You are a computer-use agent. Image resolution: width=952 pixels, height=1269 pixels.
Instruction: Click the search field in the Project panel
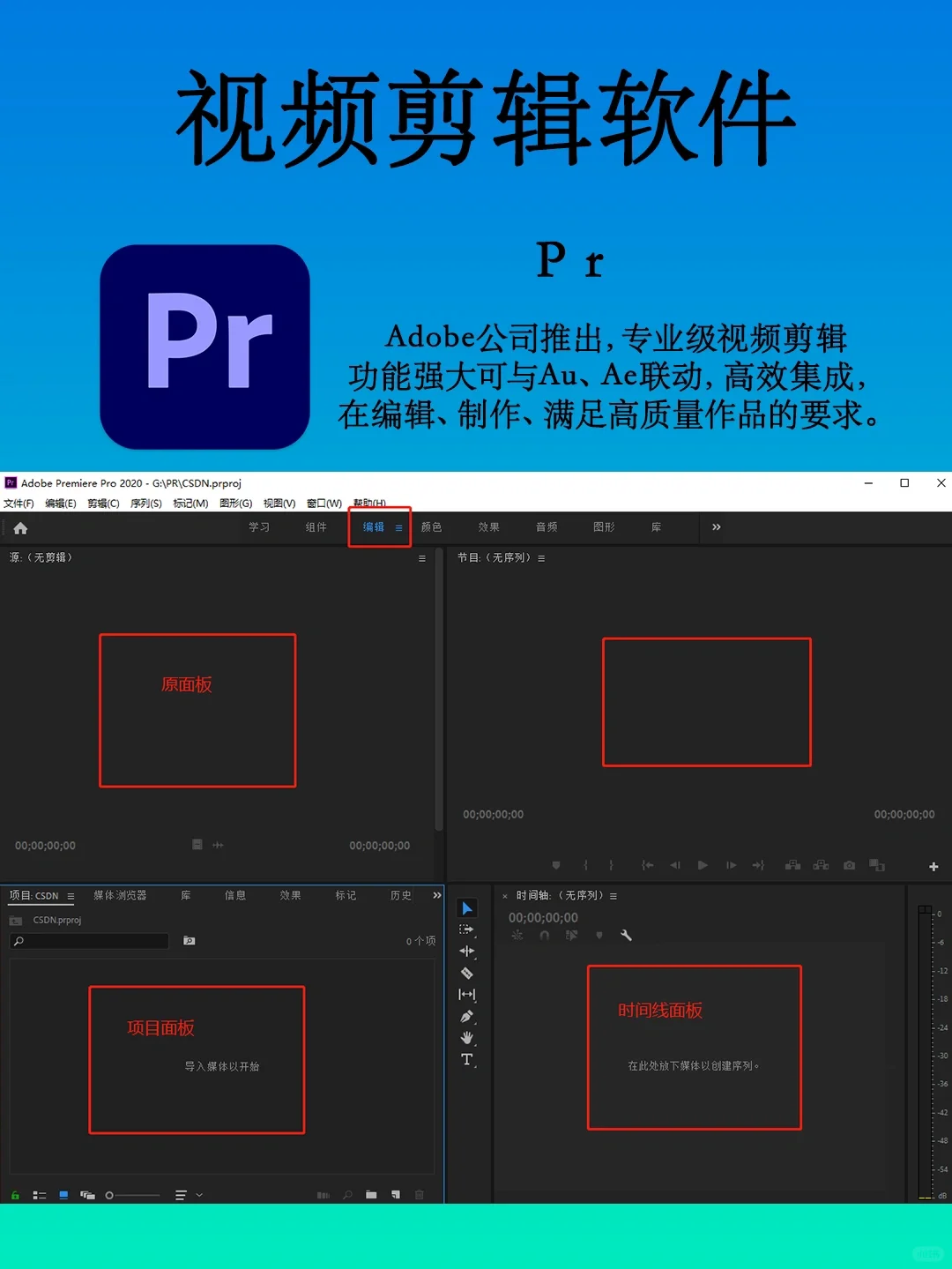(88, 941)
